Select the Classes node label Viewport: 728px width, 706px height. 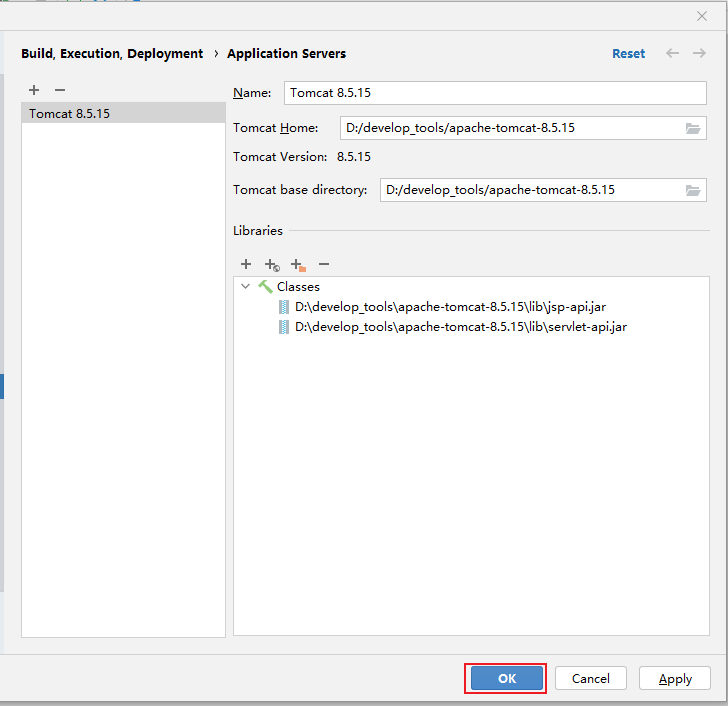298,287
